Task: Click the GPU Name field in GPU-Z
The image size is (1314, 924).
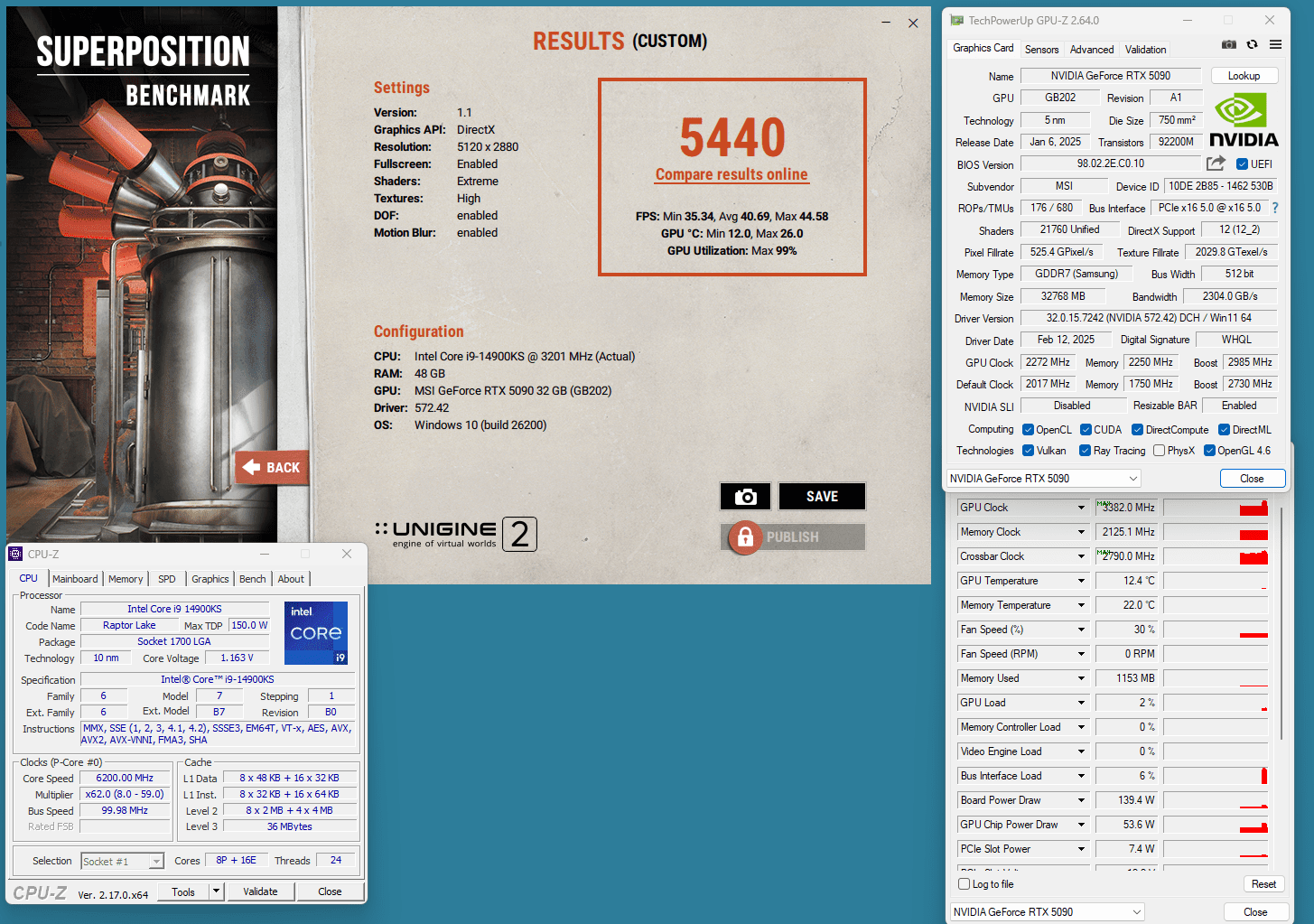Action: (1111, 76)
